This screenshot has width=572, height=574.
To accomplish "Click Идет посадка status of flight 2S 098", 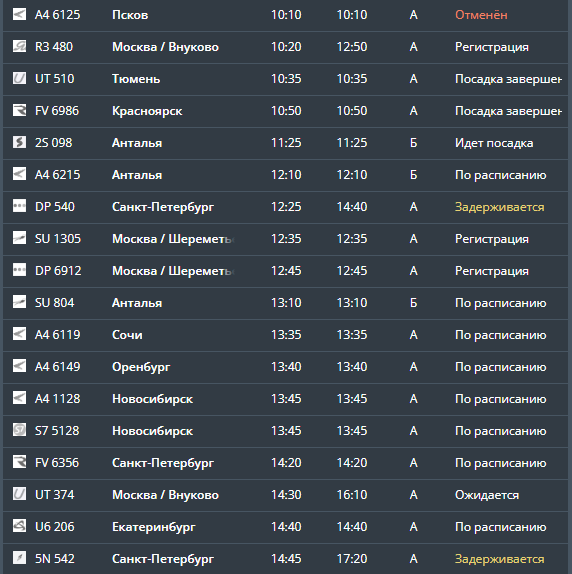I will point(494,143).
